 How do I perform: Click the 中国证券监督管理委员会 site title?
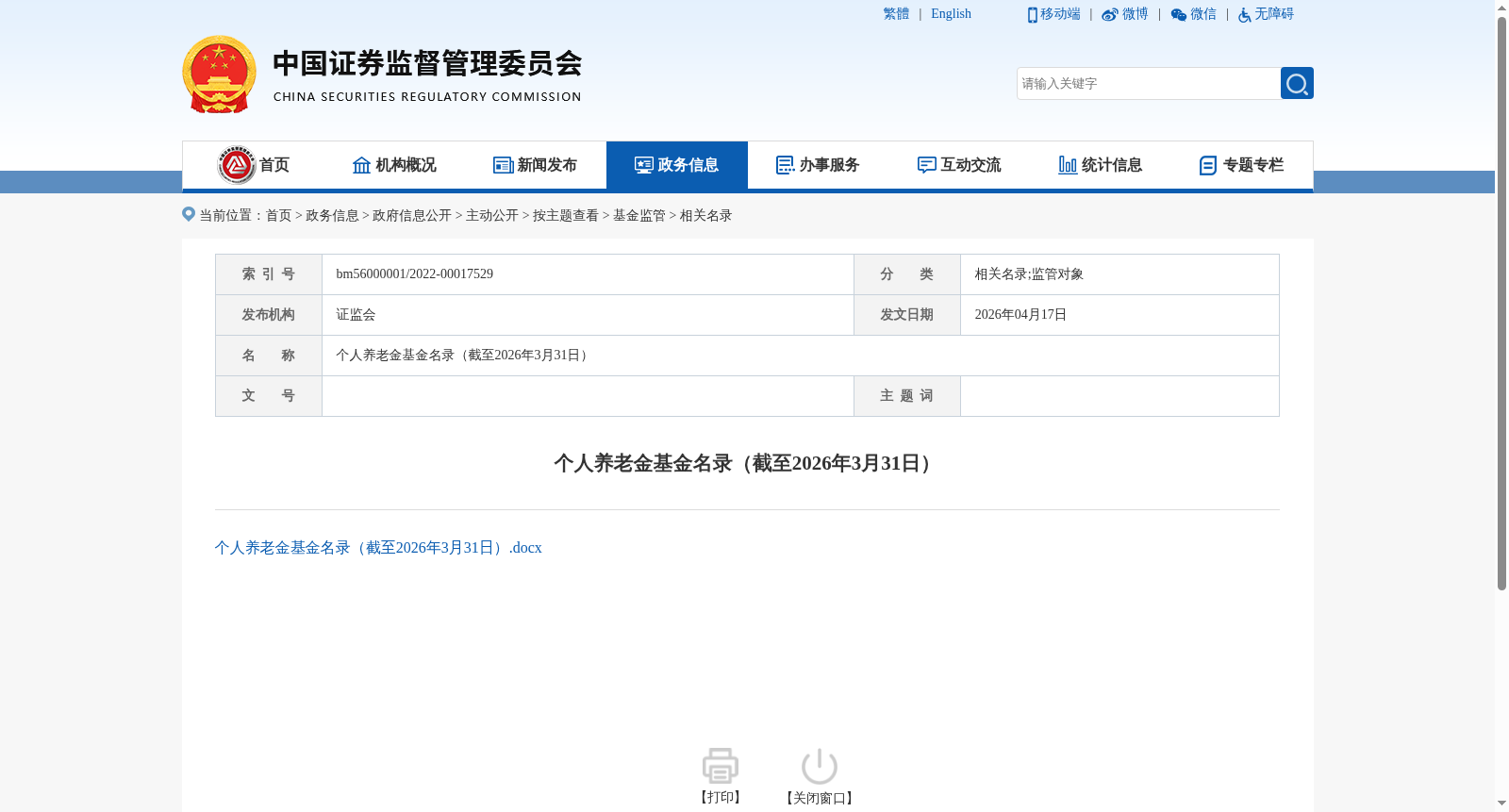click(x=427, y=63)
